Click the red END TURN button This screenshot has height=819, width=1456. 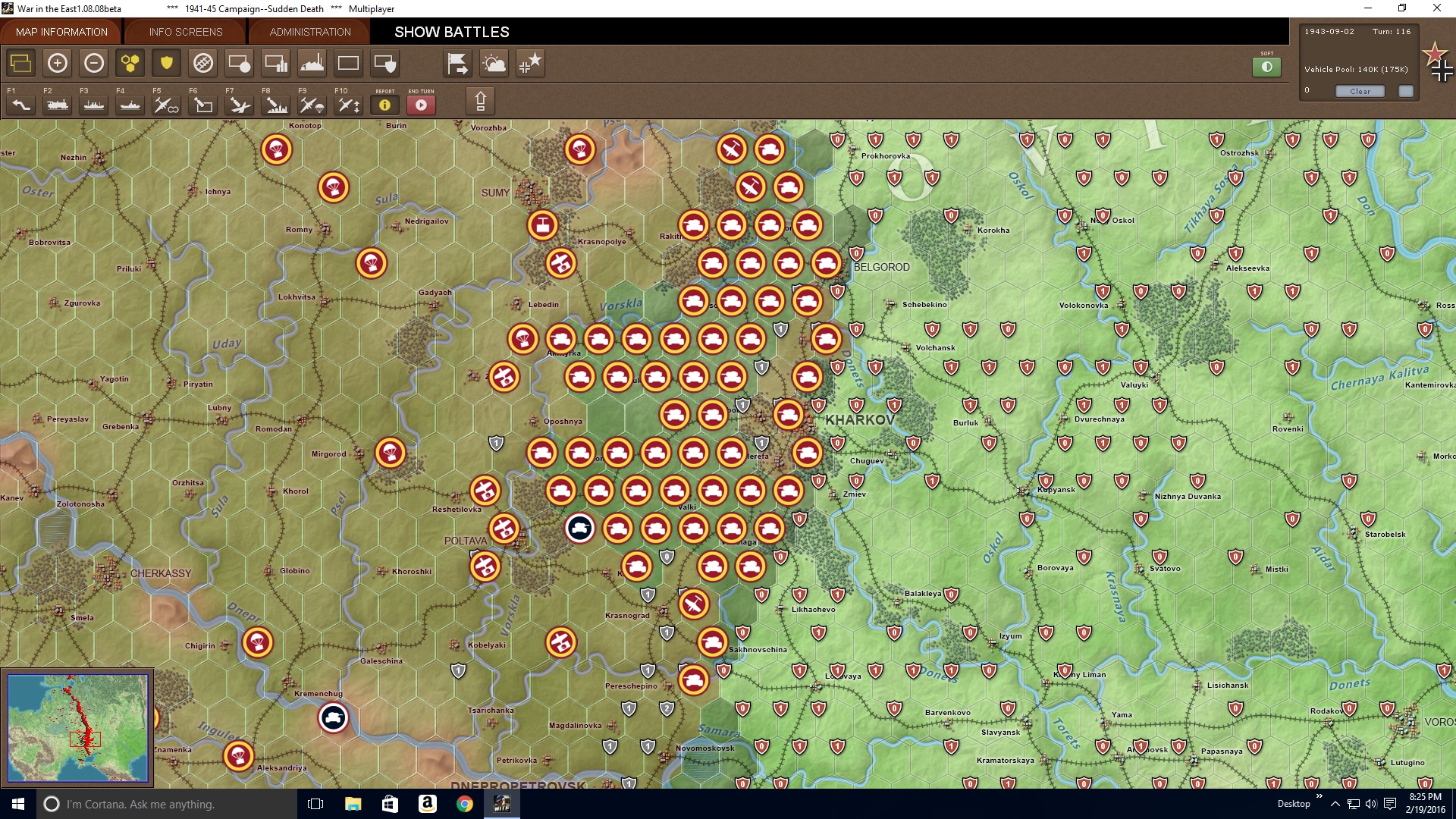422,105
